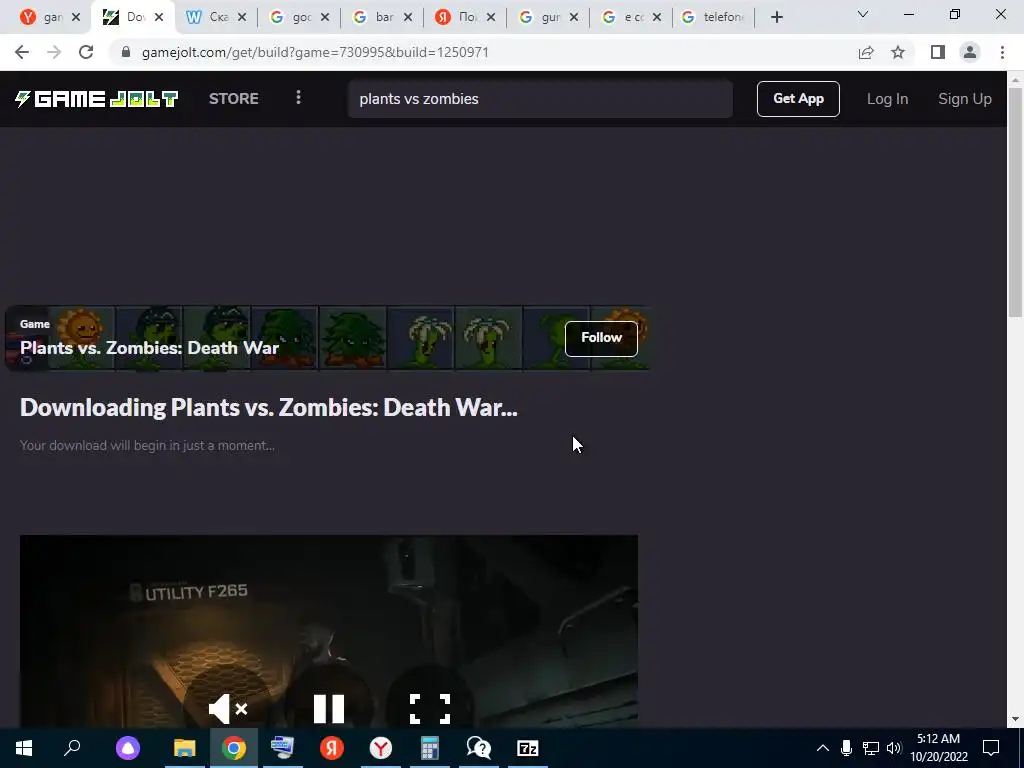The width and height of the screenshot is (1024, 768).
Task: Open the Windows notification center
Action: click(991, 748)
